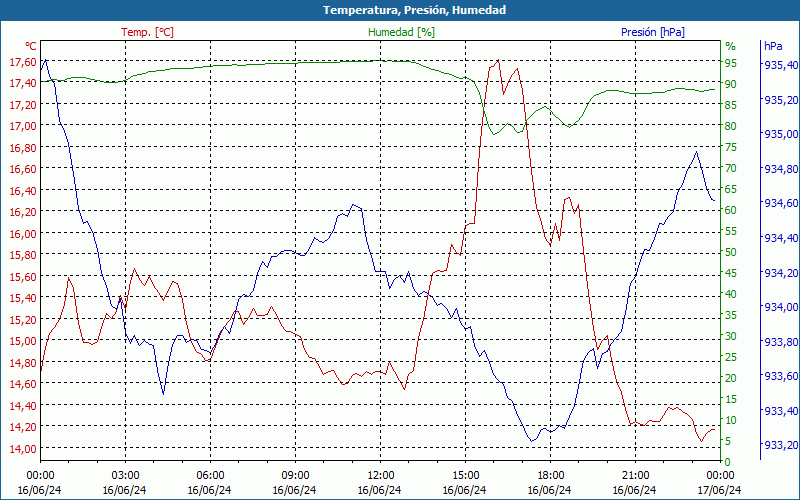This screenshot has height=500, width=800.
Task: Click temperature axis value 14,40
Action: [23, 405]
